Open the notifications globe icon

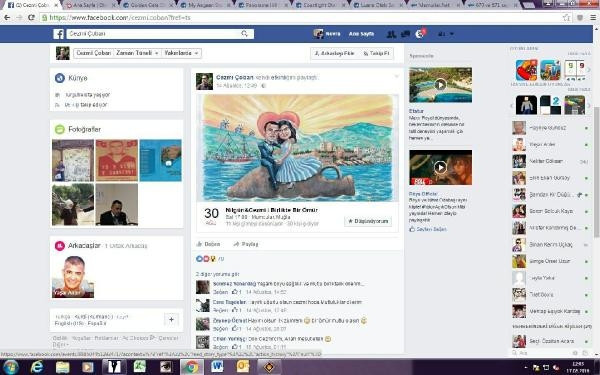coord(420,34)
